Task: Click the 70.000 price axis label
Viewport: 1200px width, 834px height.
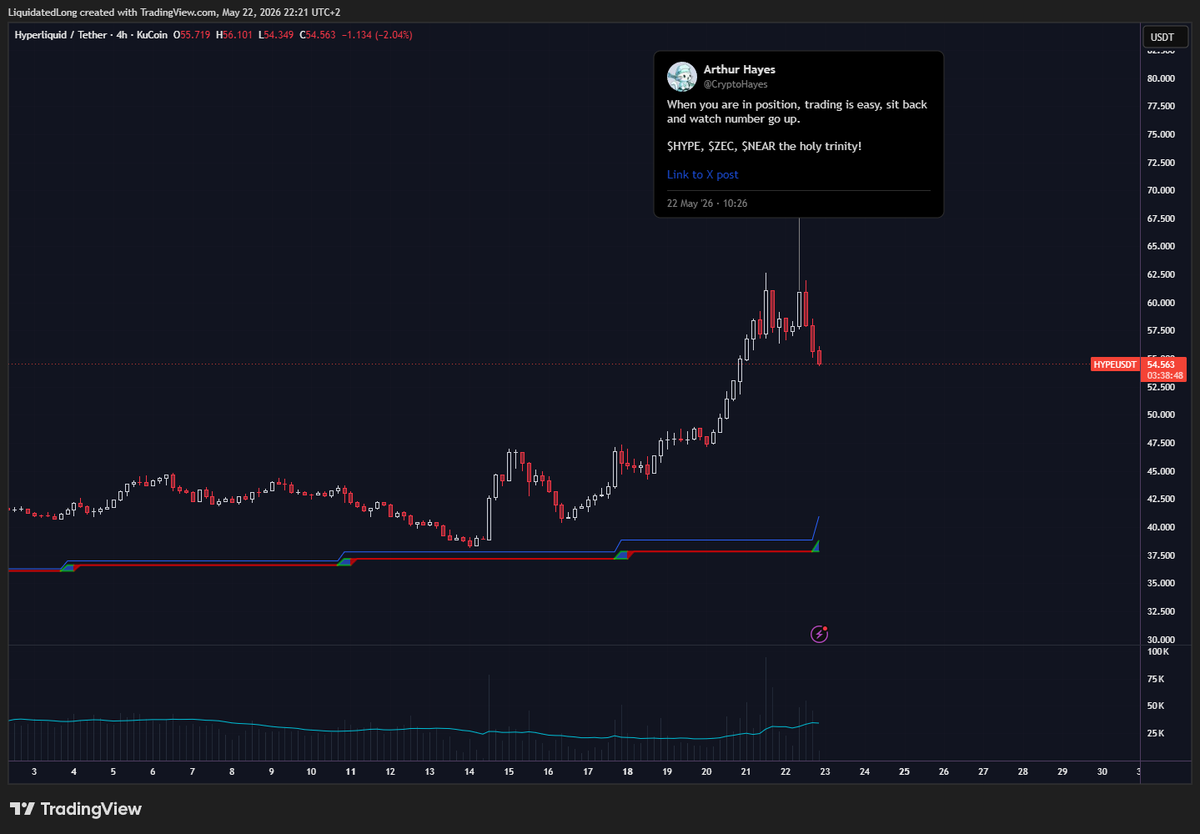Action: (x=1160, y=190)
